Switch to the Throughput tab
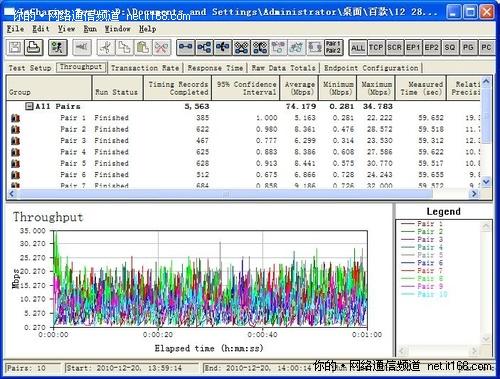 click(81, 67)
